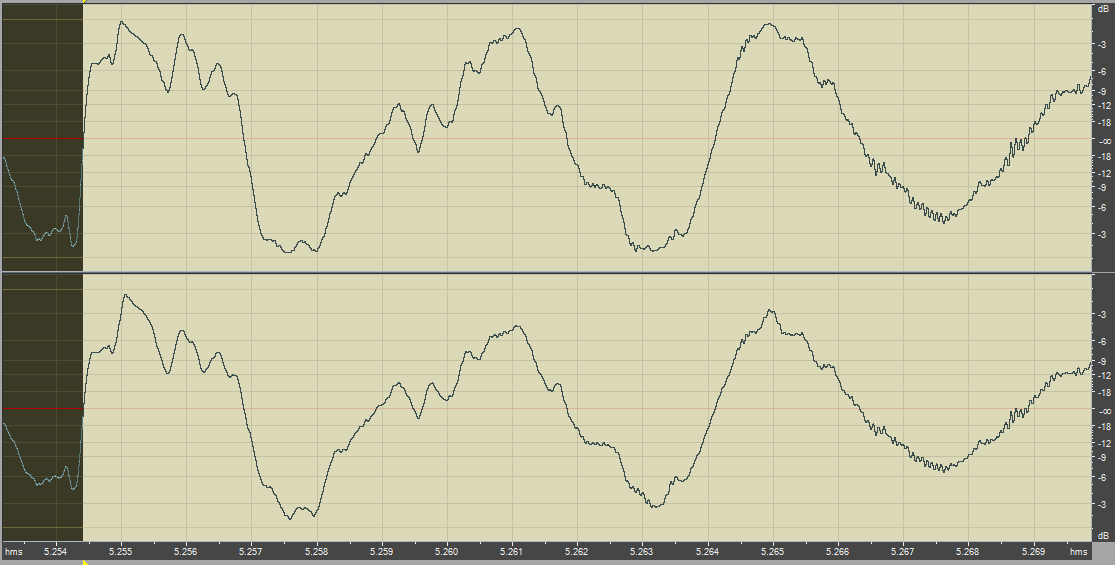Select the 5.264 position on the time ruler
1115x565 pixels.
707,551
